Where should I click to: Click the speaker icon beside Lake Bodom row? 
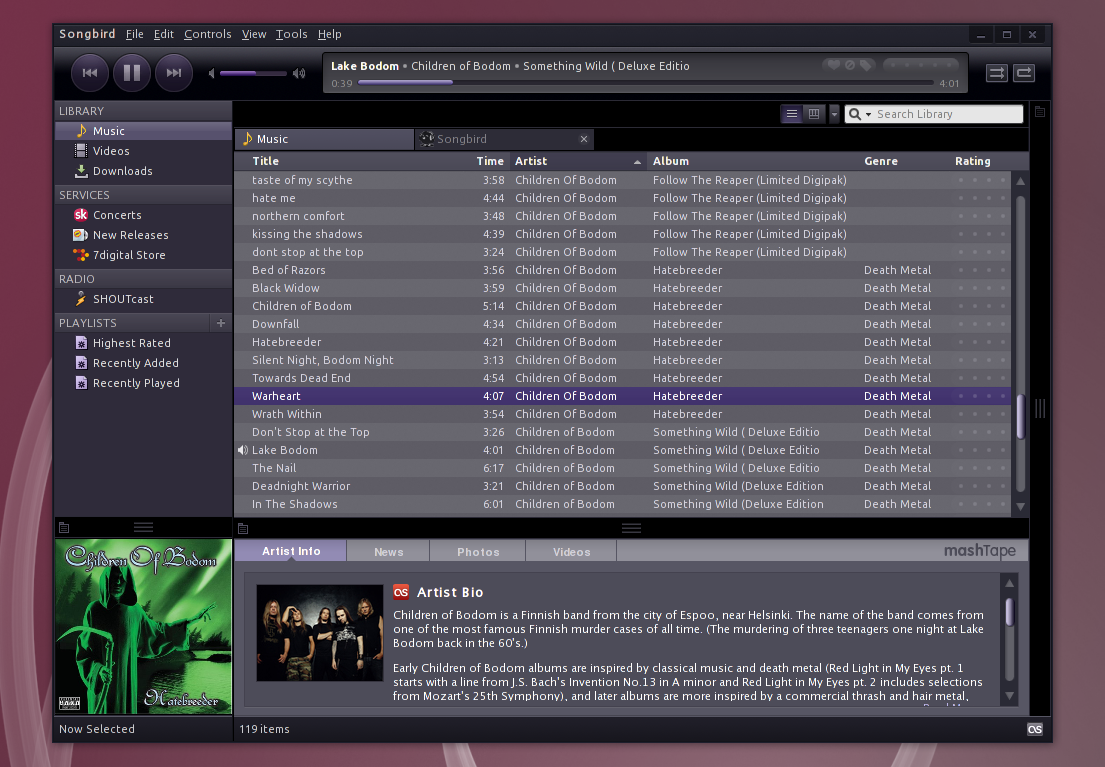click(x=242, y=450)
